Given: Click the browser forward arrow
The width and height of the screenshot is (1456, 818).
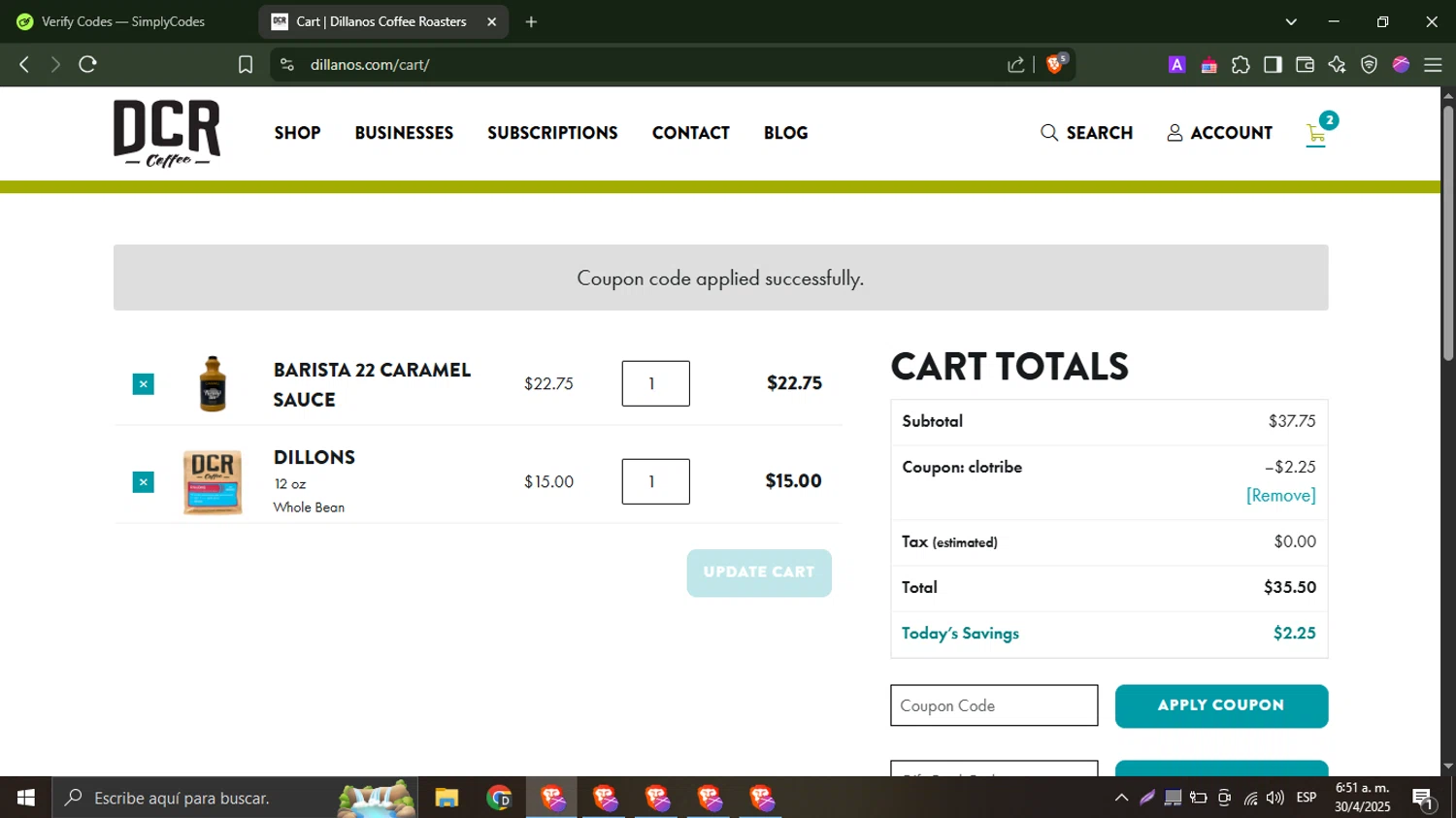Looking at the screenshot, I should (55, 64).
